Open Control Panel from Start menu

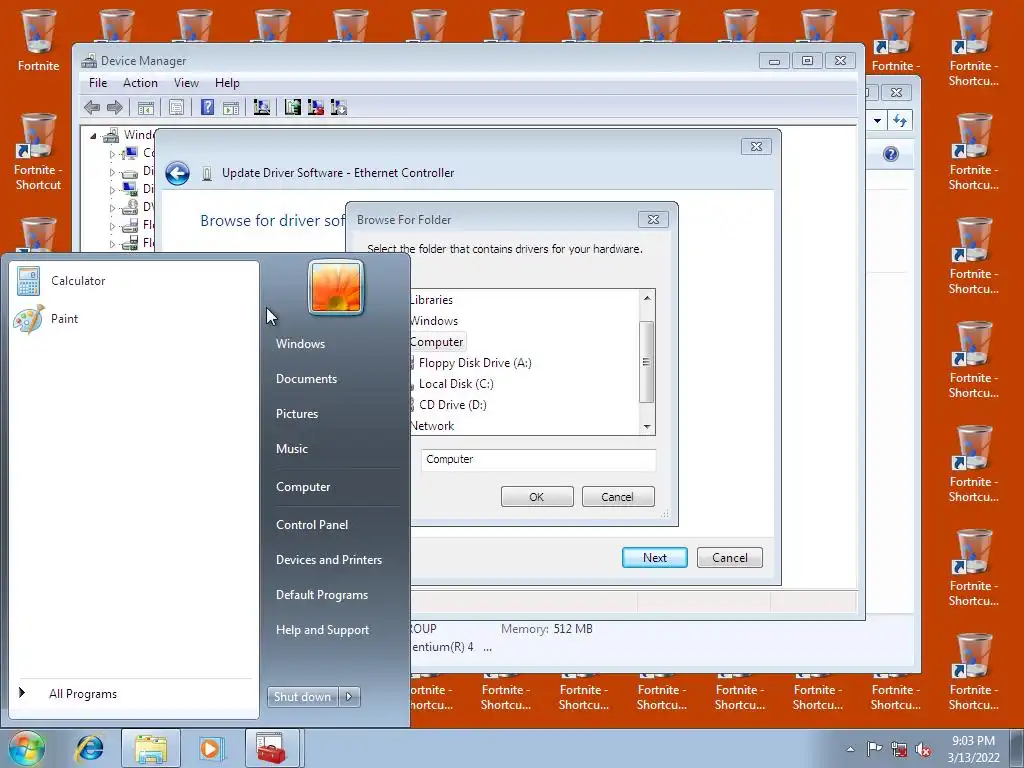pos(312,525)
